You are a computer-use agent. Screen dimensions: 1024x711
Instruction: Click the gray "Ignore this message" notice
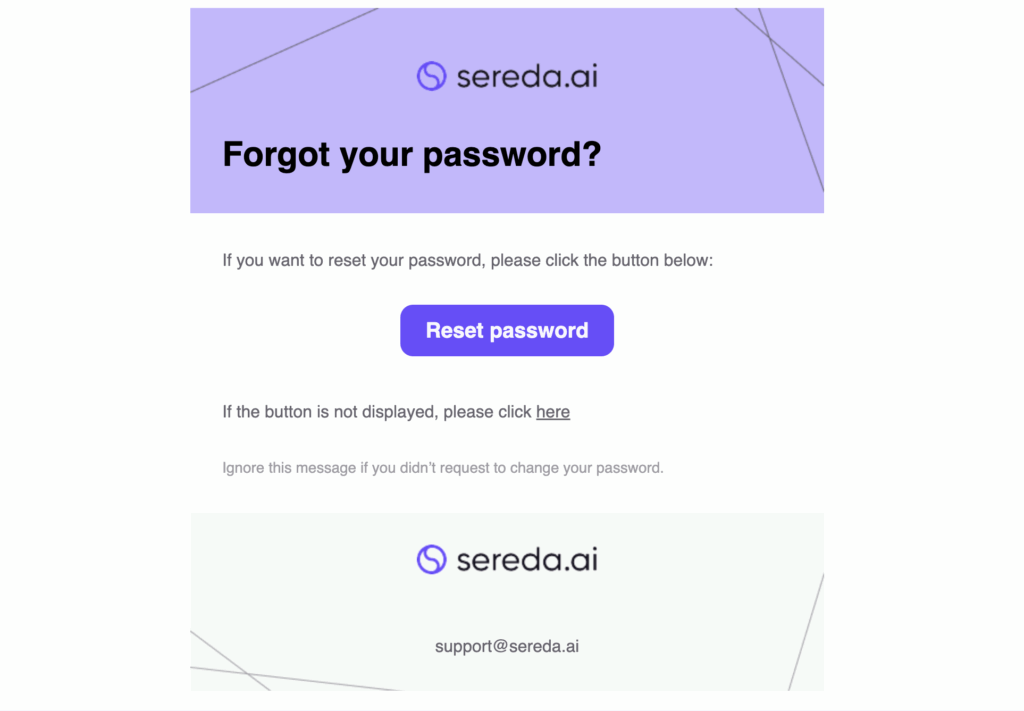[442, 467]
